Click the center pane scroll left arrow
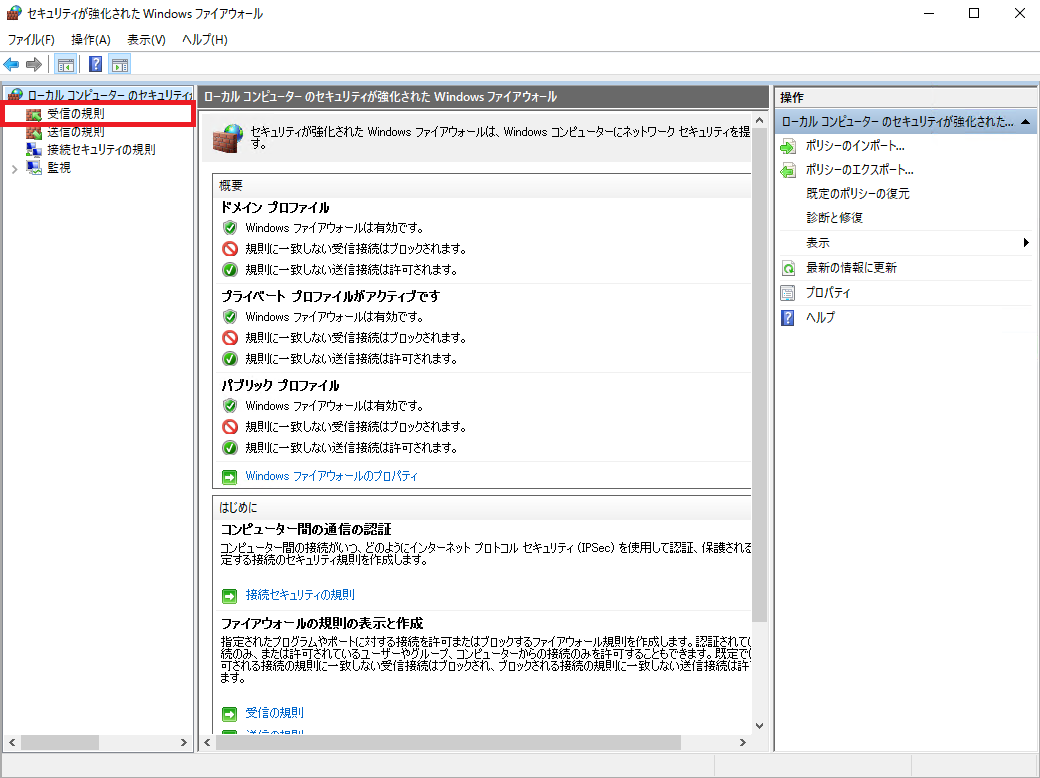 [x=207, y=743]
